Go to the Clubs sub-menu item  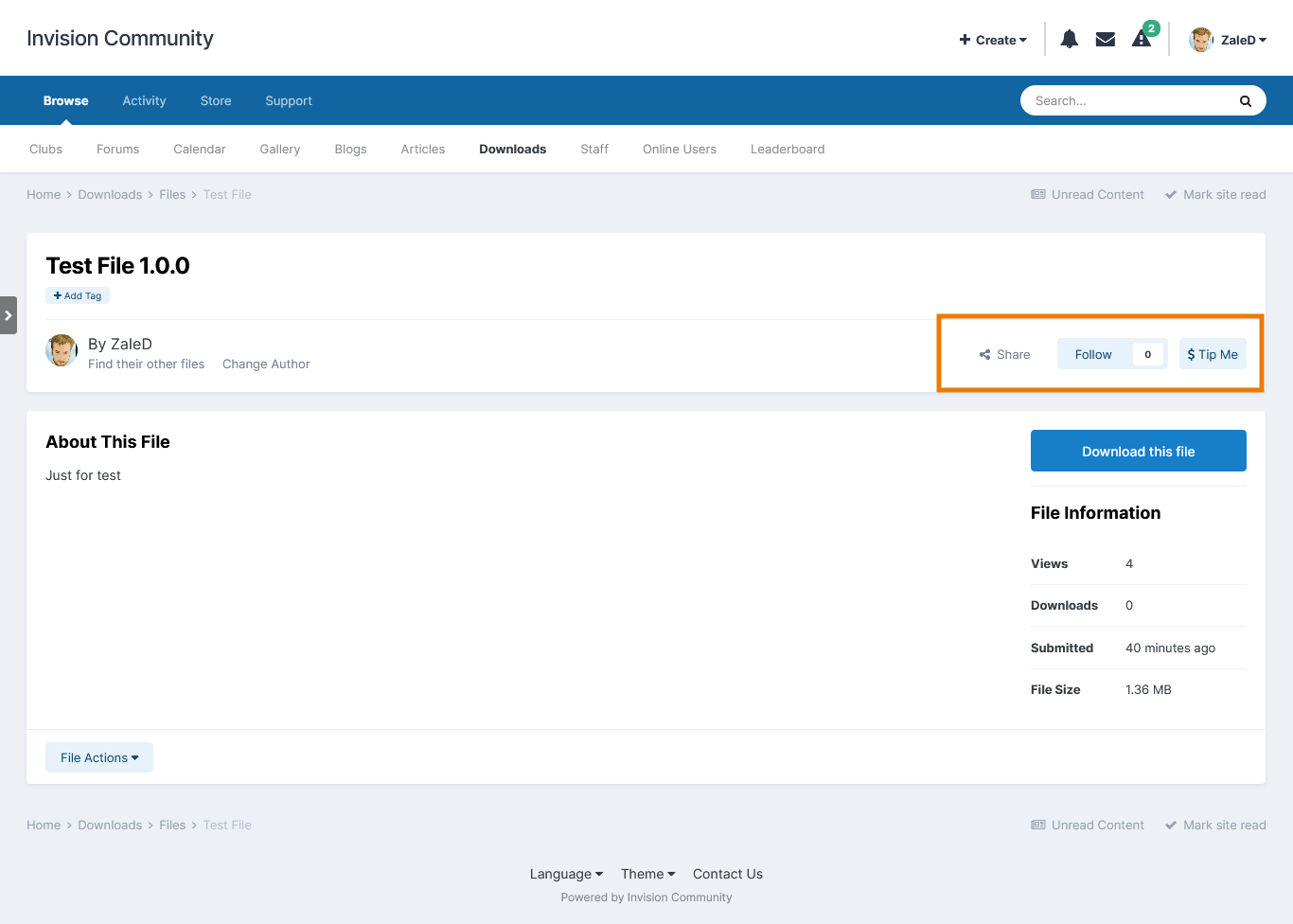[x=46, y=149]
